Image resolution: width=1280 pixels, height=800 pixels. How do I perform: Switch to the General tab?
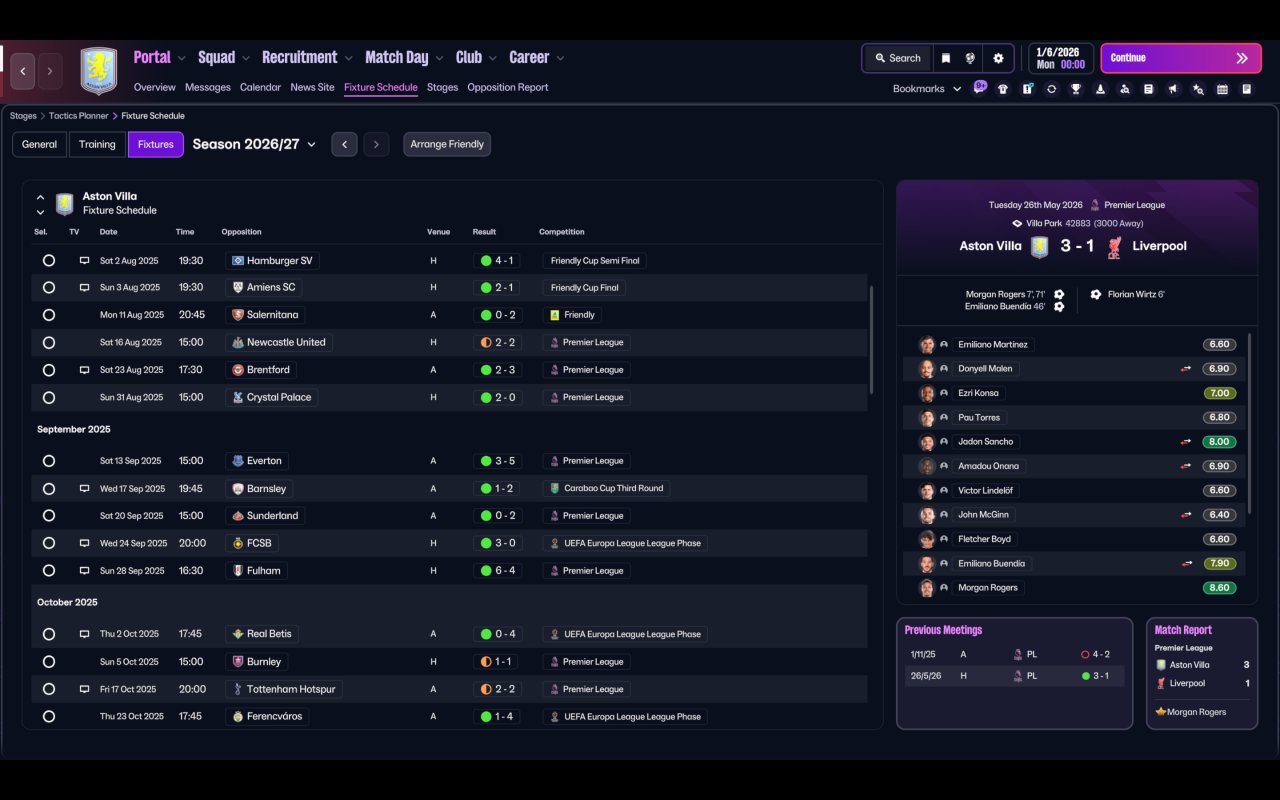click(40, 144)
